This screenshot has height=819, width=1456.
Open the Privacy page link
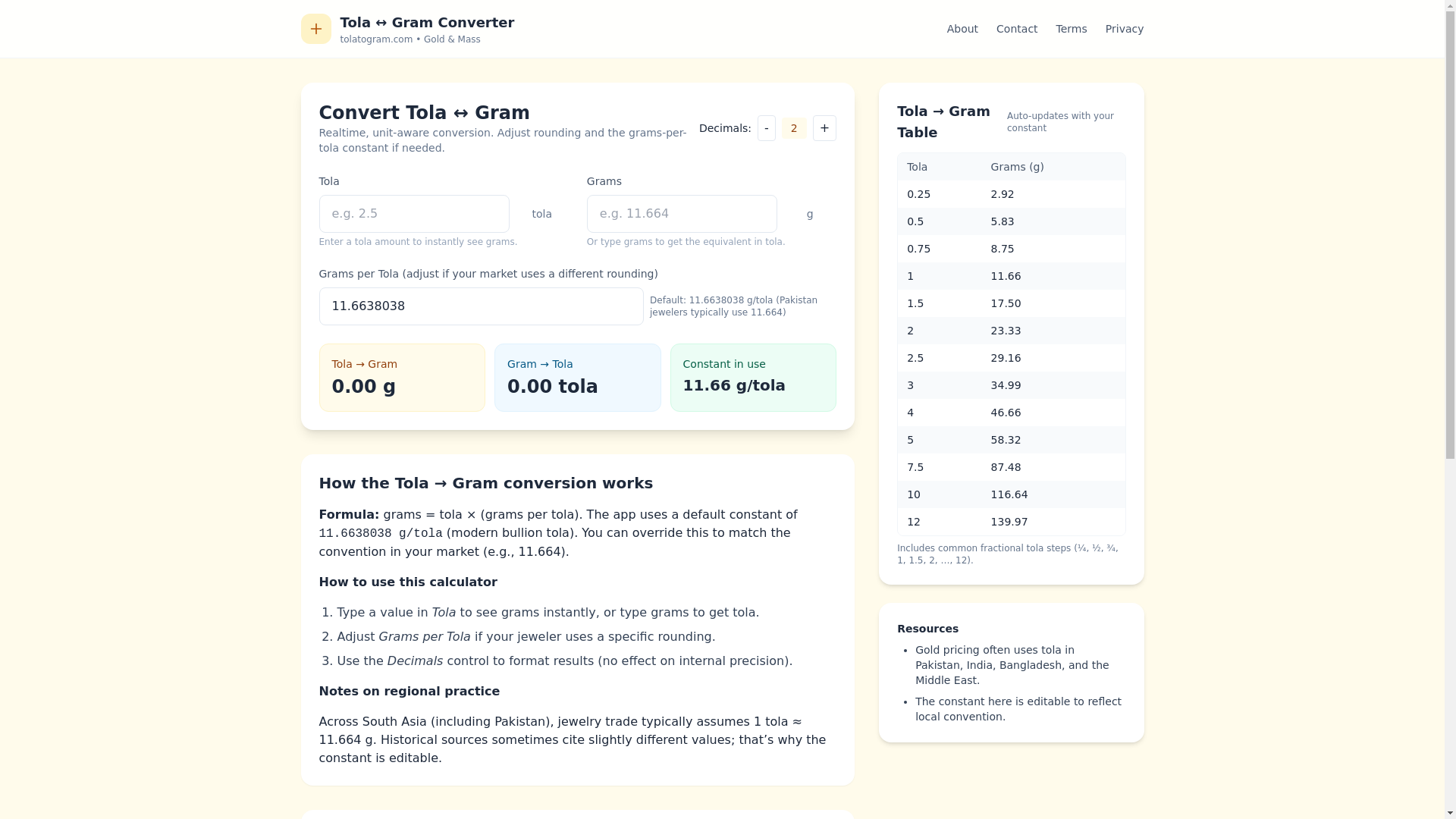(1125, 29)
